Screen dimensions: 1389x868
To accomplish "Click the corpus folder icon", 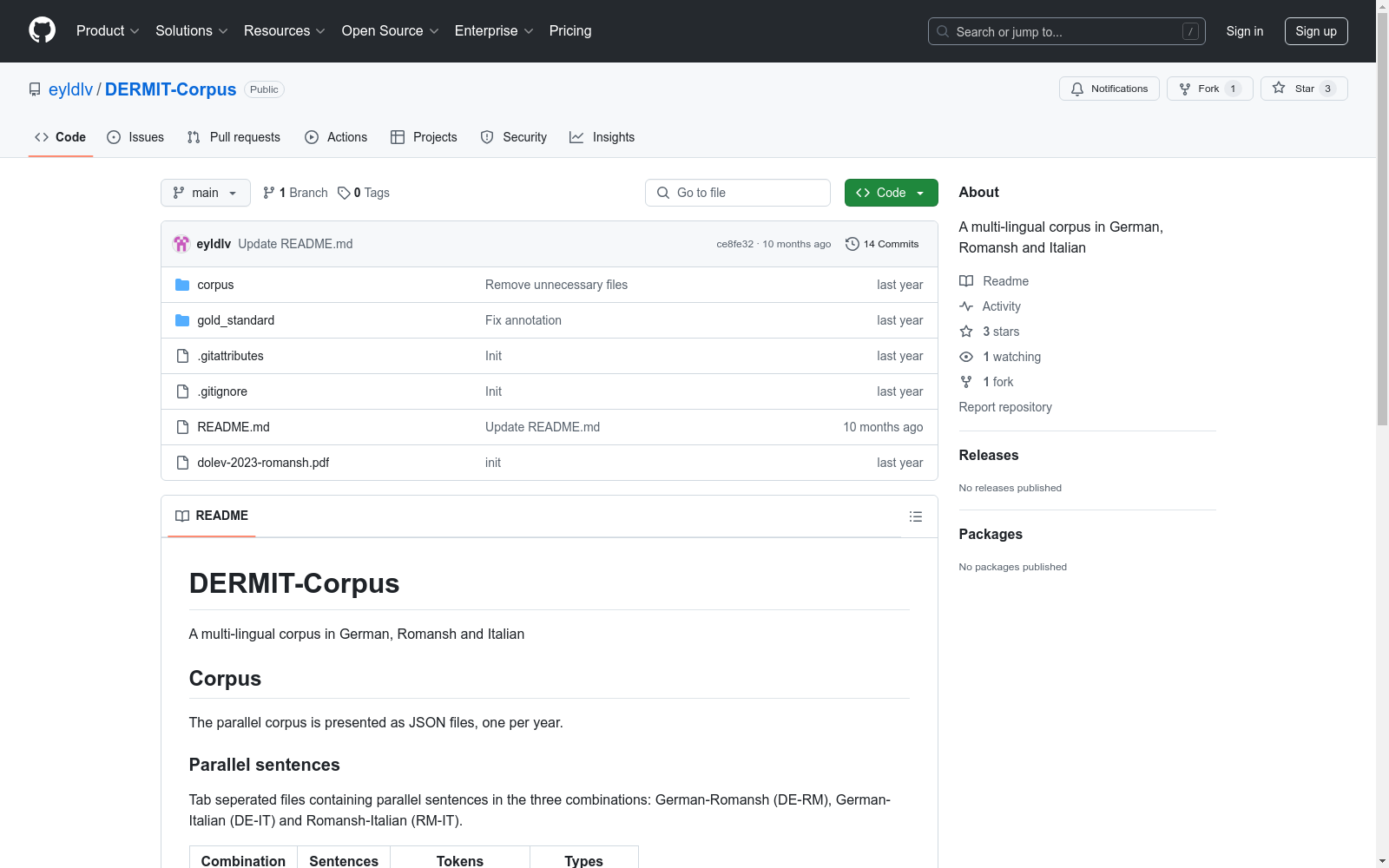I will coord(182,285).
